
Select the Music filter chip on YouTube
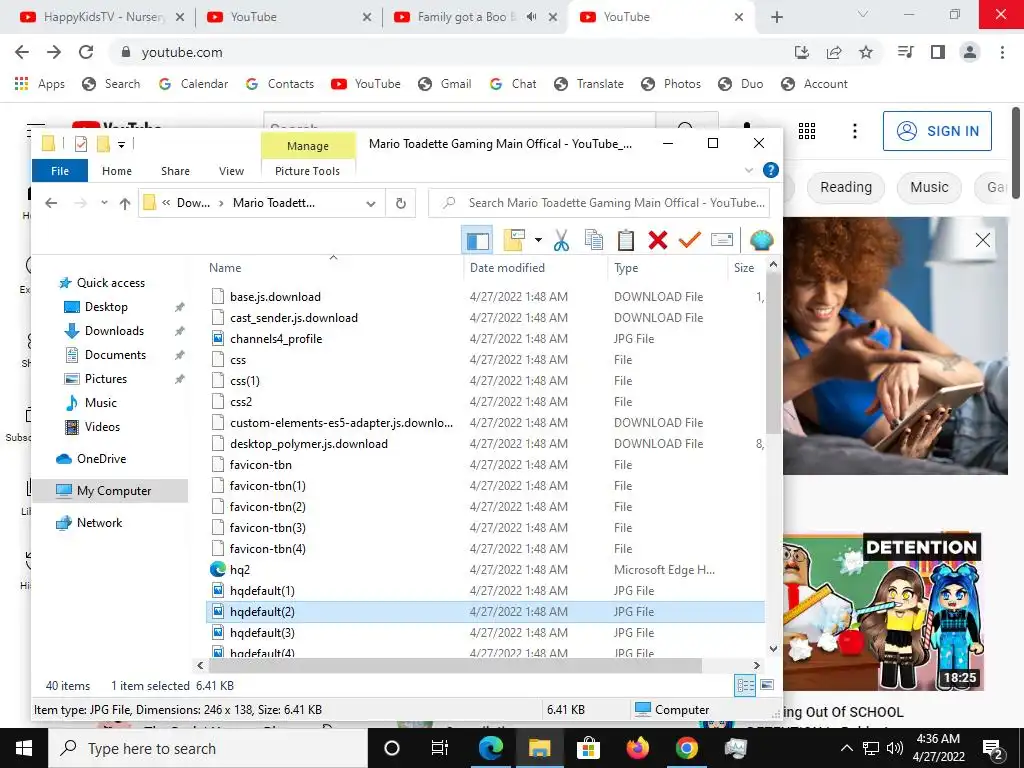pos(929,187)
